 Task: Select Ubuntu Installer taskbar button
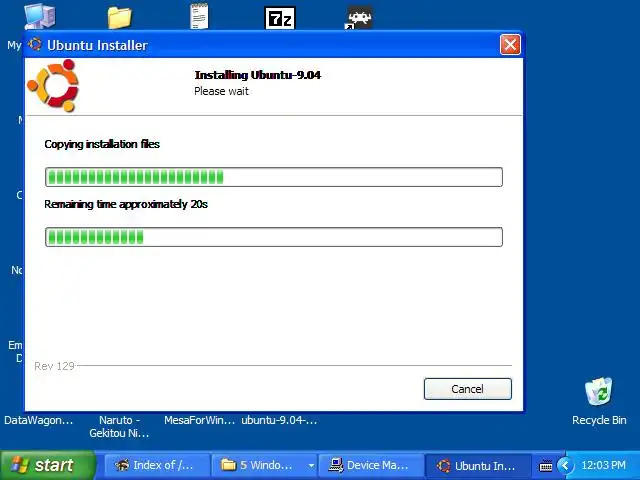point(478,466)
